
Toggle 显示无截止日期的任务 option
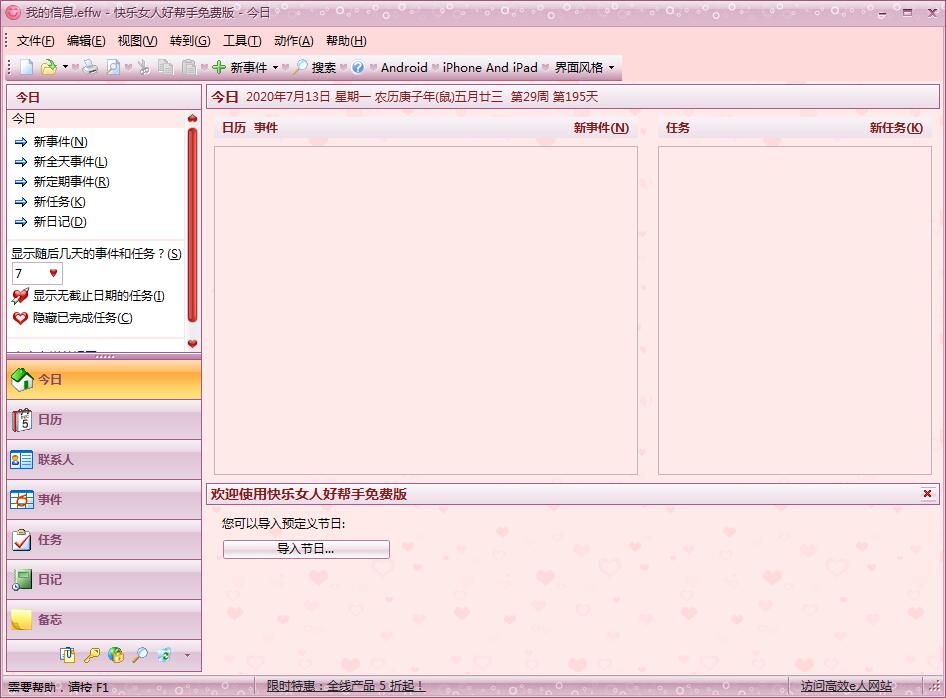pos(96,296)
